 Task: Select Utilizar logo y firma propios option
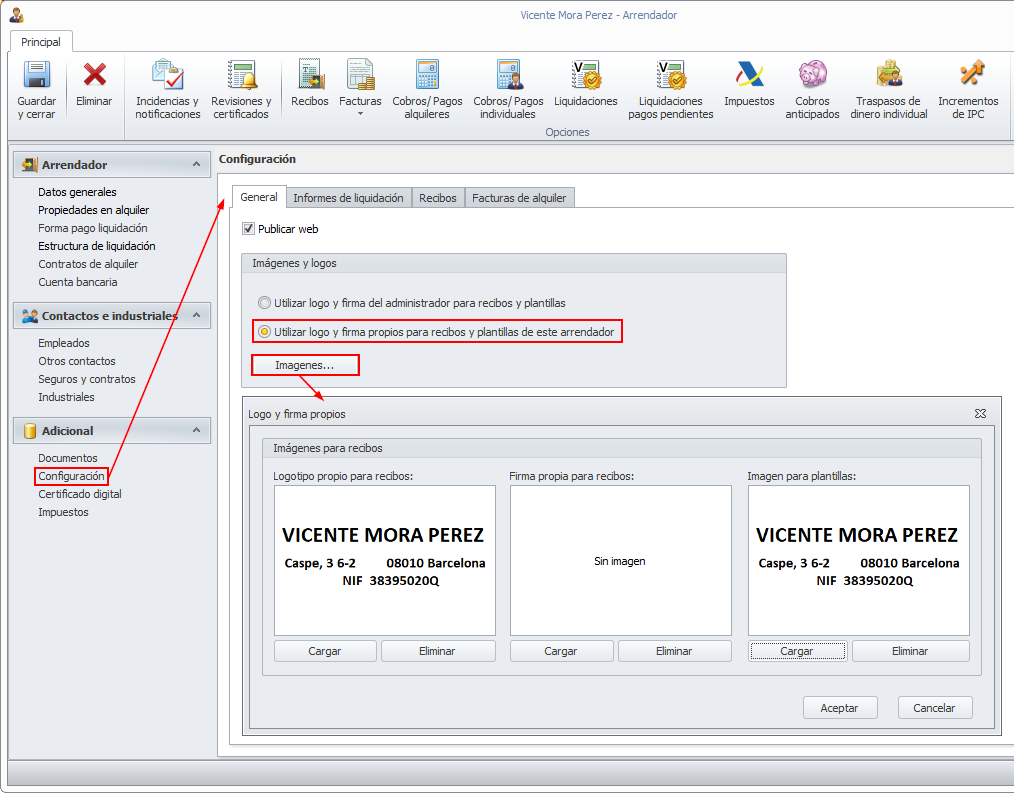click(x=264, y=332)
